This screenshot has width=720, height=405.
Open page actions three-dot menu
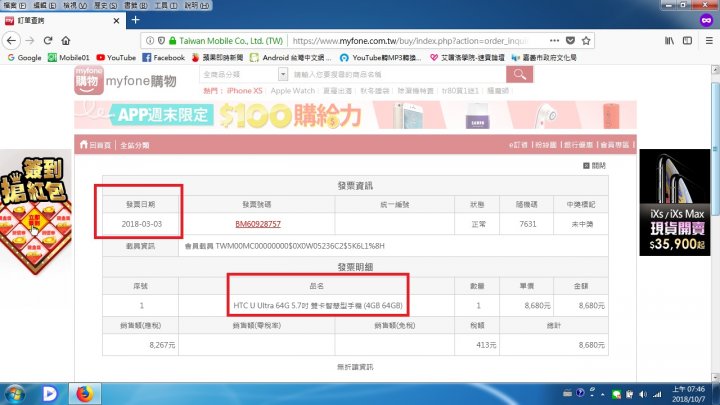554,40
